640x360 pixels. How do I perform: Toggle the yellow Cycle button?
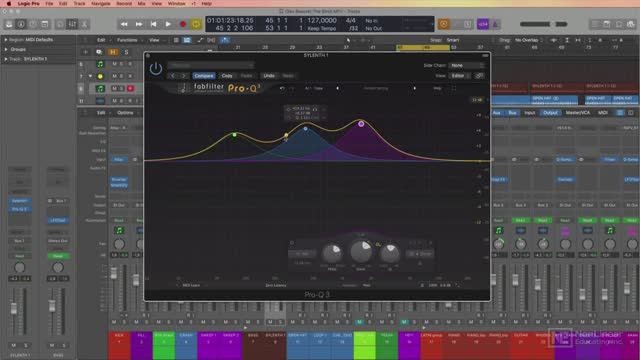tap(196, 24)
